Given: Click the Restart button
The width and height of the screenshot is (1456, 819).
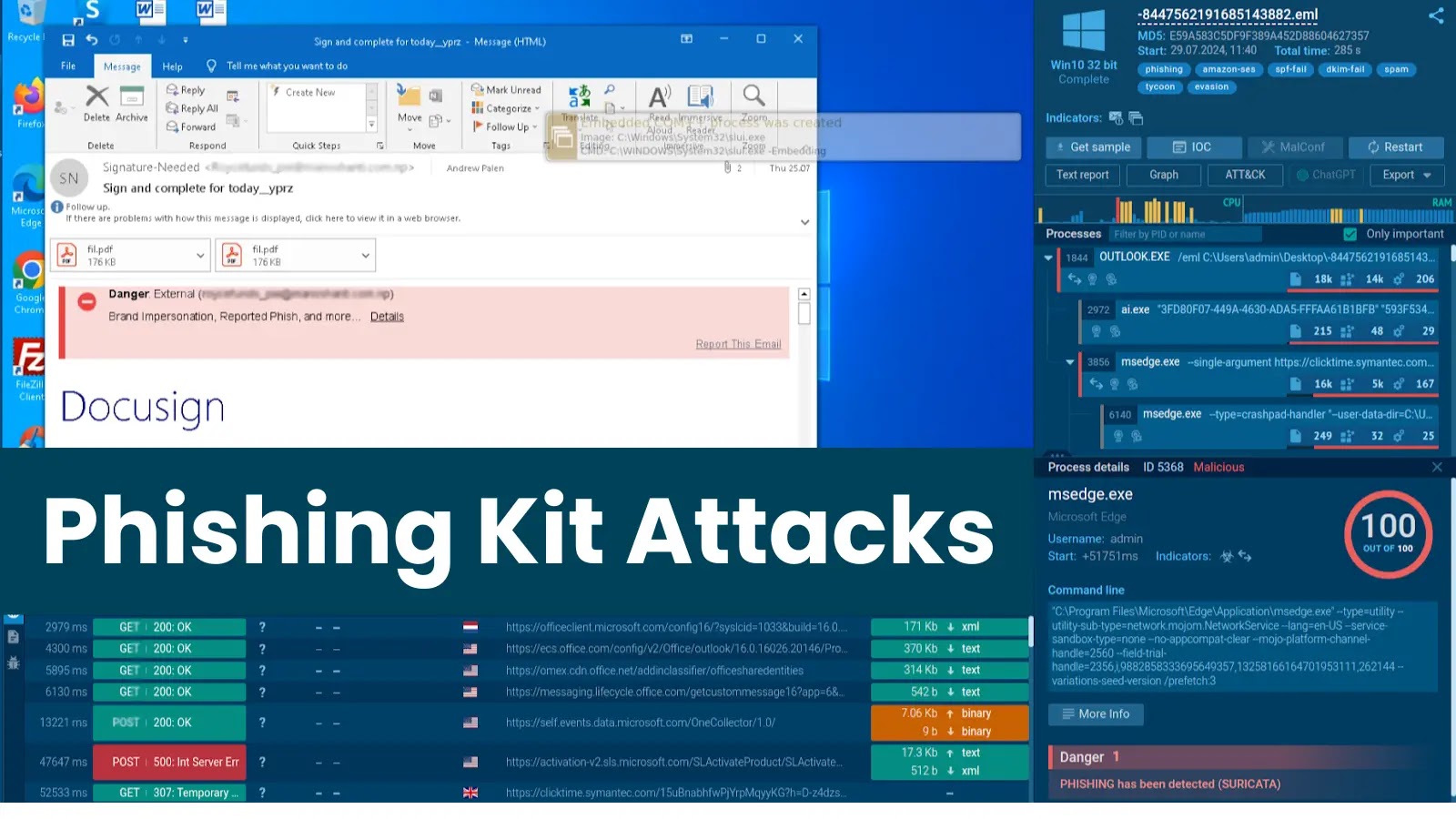Looking at the screenshot, I should pos(1396,147).
